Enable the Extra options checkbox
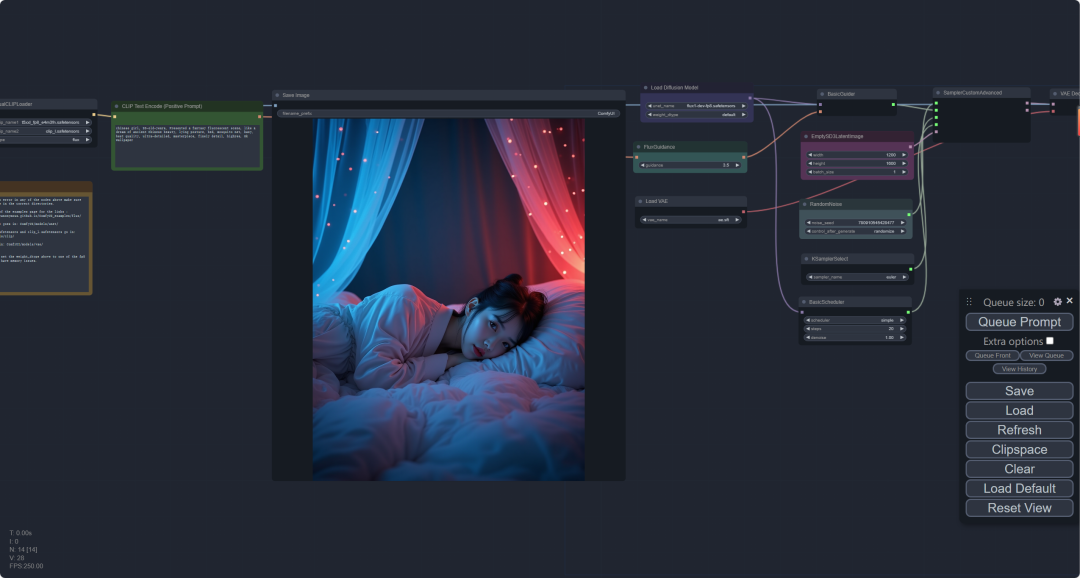 (x=1050, y=341)
